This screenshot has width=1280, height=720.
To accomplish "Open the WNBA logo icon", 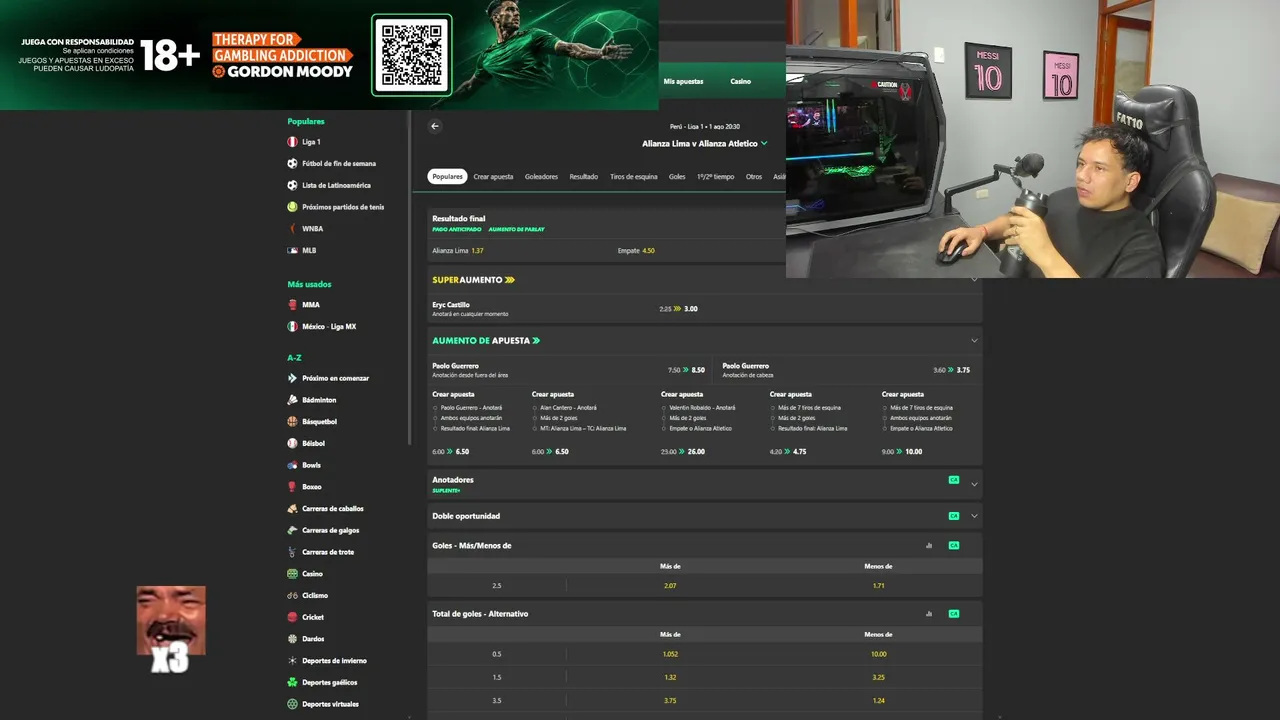I will 292,228.
